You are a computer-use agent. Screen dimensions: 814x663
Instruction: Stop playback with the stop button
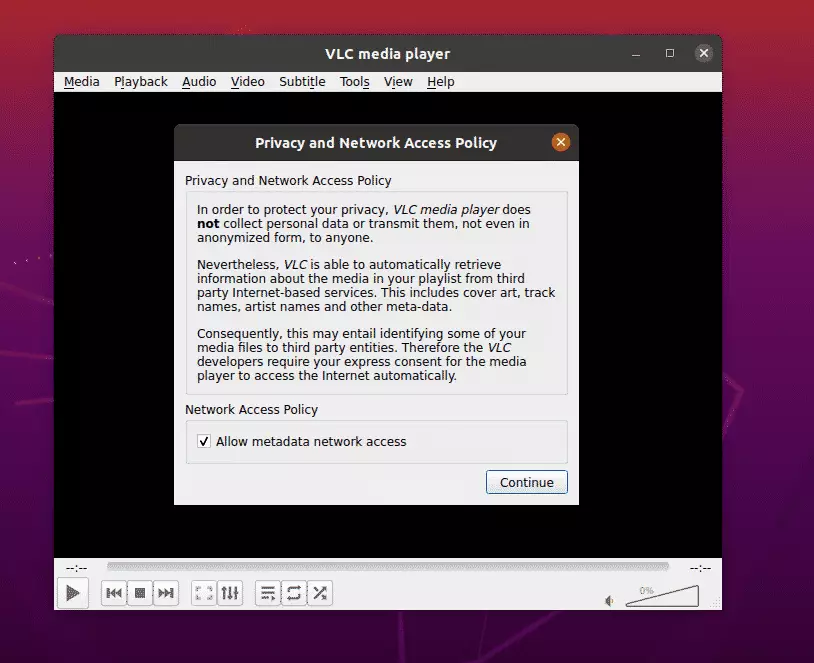click(140, 592)
